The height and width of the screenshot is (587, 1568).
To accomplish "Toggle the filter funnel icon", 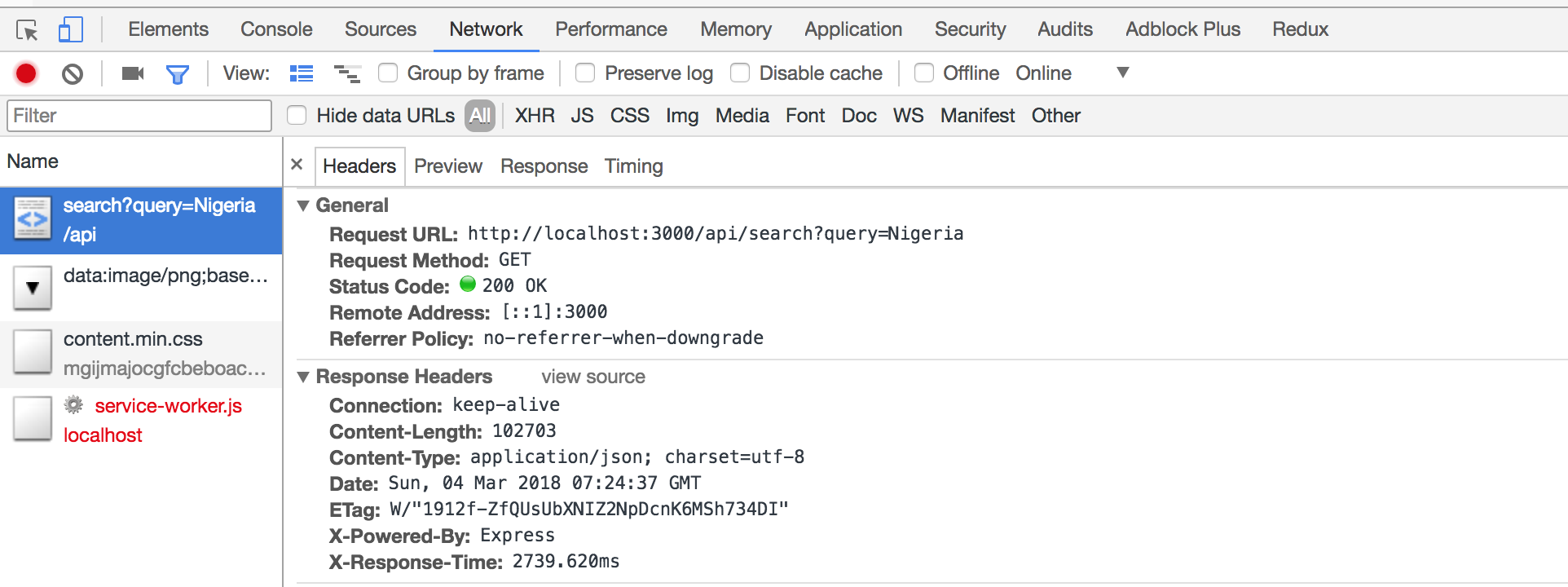I will point(177,74).
